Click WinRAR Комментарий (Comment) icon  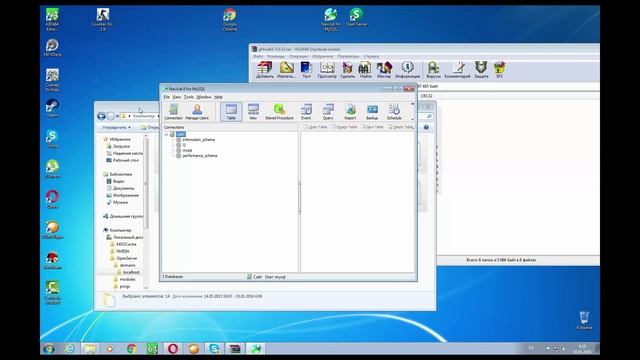(457, 70)
